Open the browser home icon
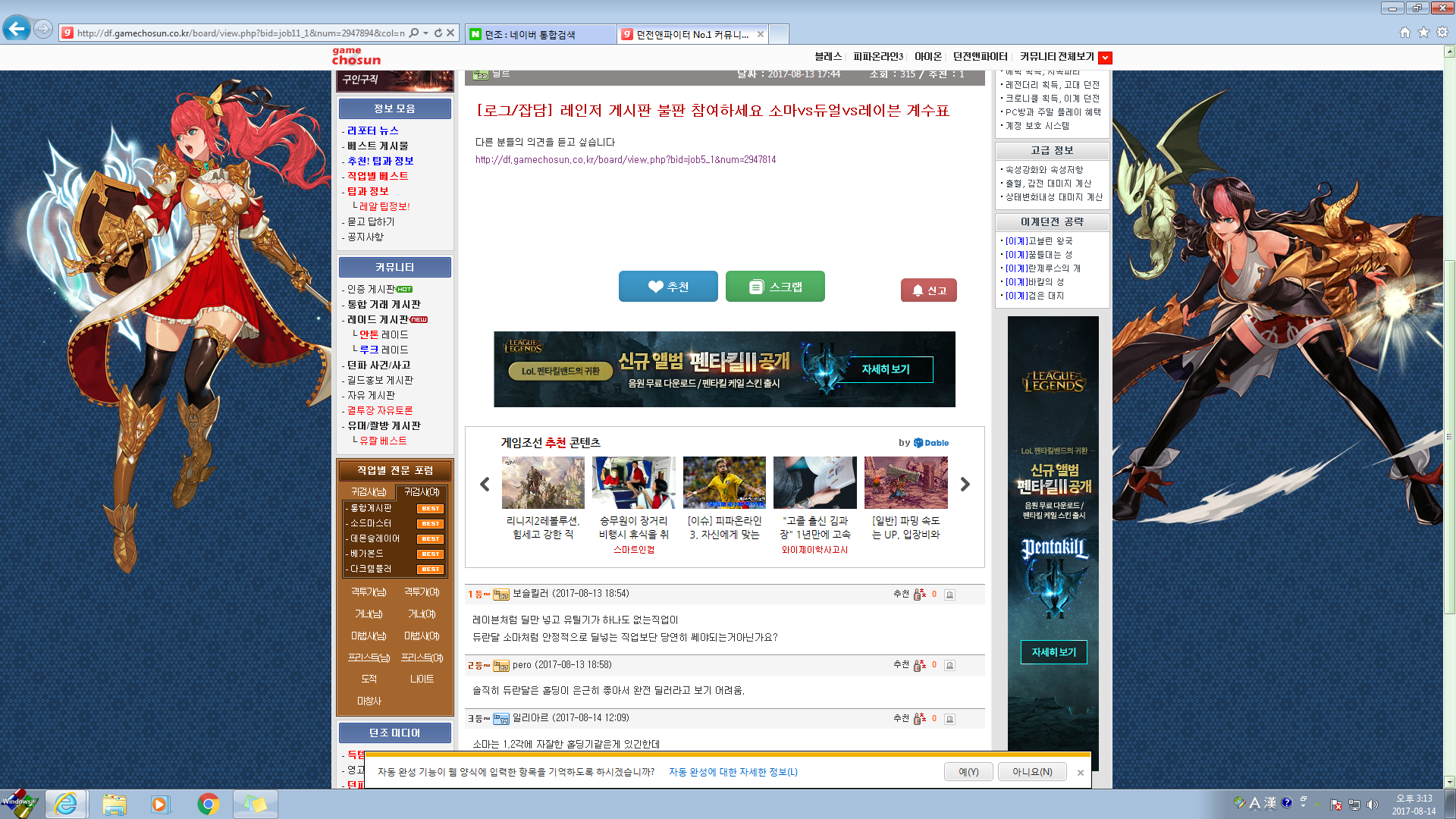This screenshot has height=819, width=1456. pyautogui.click(x=1404, y=32)
